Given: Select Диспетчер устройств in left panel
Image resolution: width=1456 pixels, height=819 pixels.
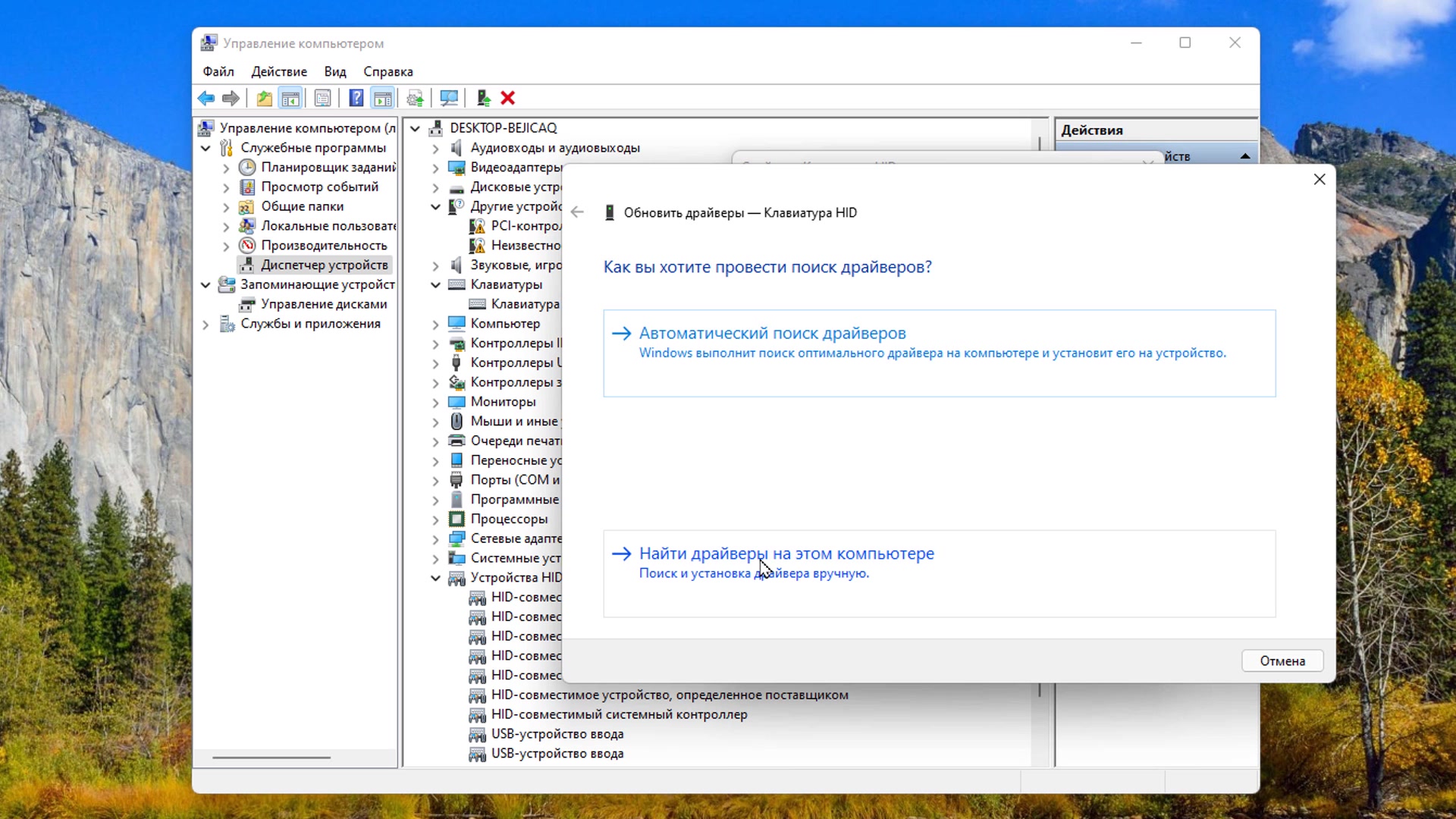Looking at the screenshot, I should [x=324, y=264].
